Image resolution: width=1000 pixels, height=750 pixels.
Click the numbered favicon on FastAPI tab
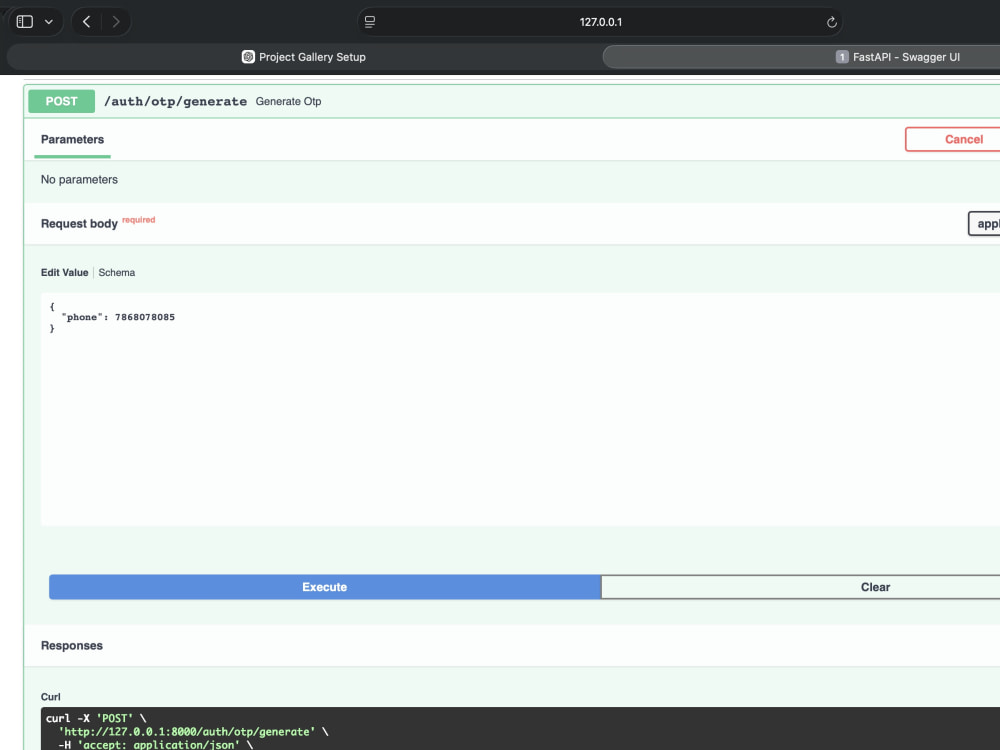pyautogui.click(x=842, y=57)
